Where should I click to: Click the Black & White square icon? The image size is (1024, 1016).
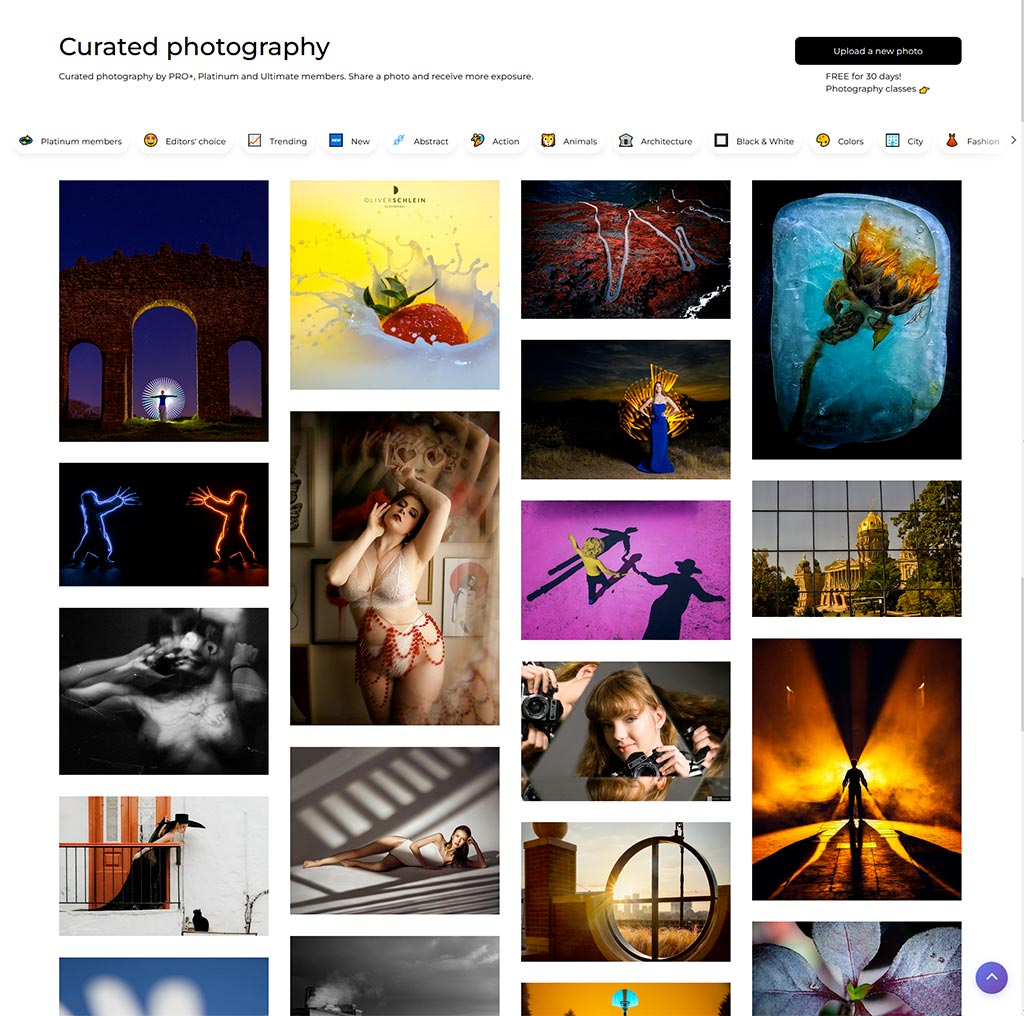721,140
